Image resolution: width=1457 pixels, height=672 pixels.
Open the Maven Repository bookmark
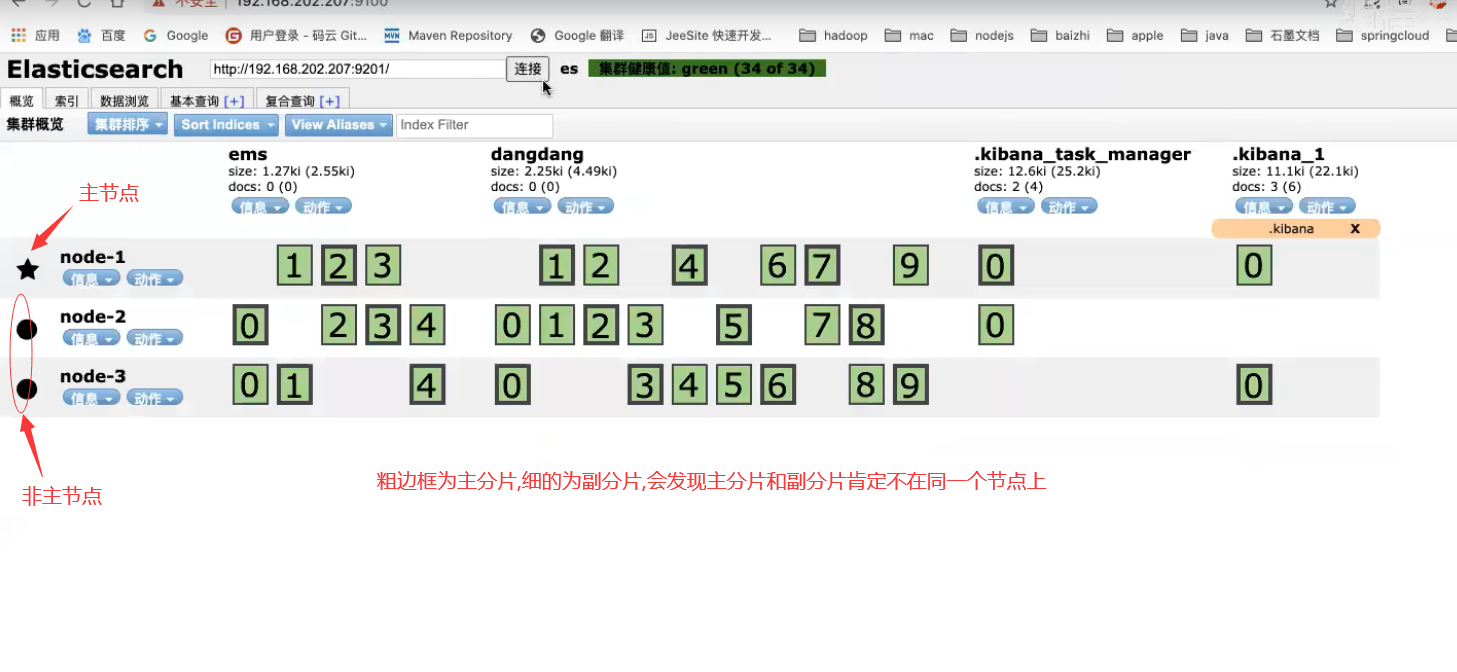[448, 35]
